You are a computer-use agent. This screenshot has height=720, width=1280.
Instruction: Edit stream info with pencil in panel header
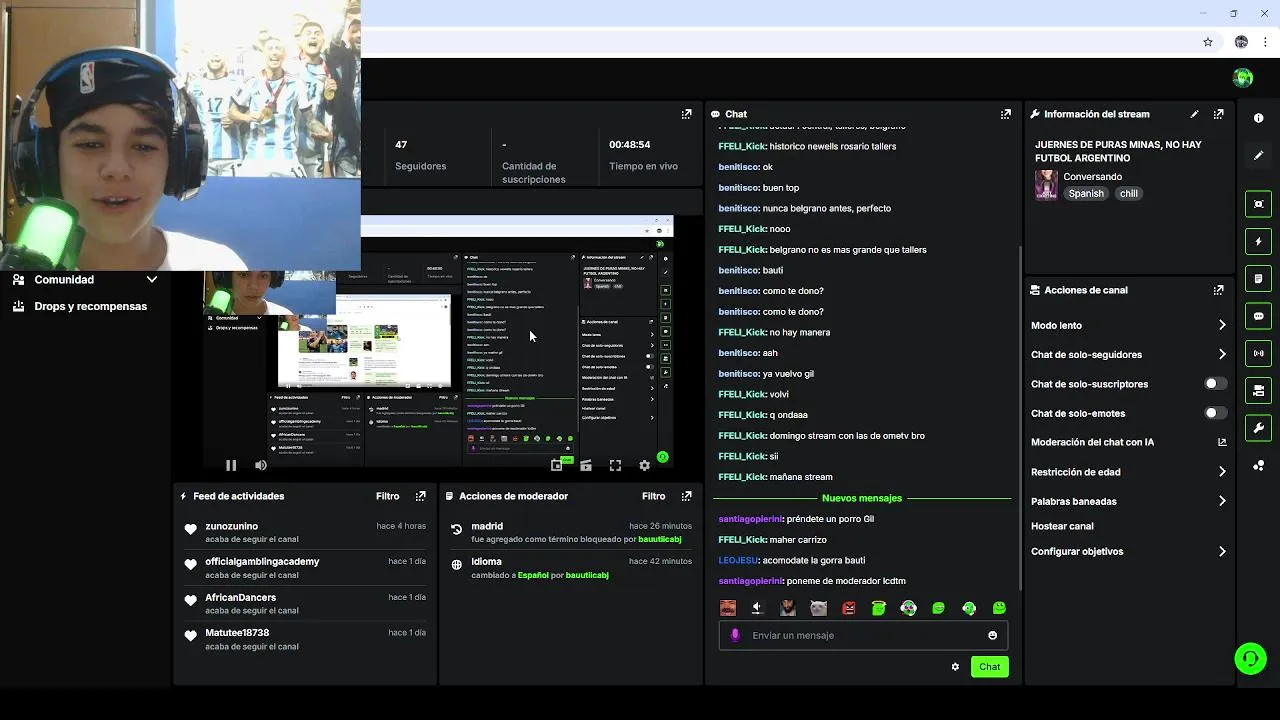point(1194,114)
